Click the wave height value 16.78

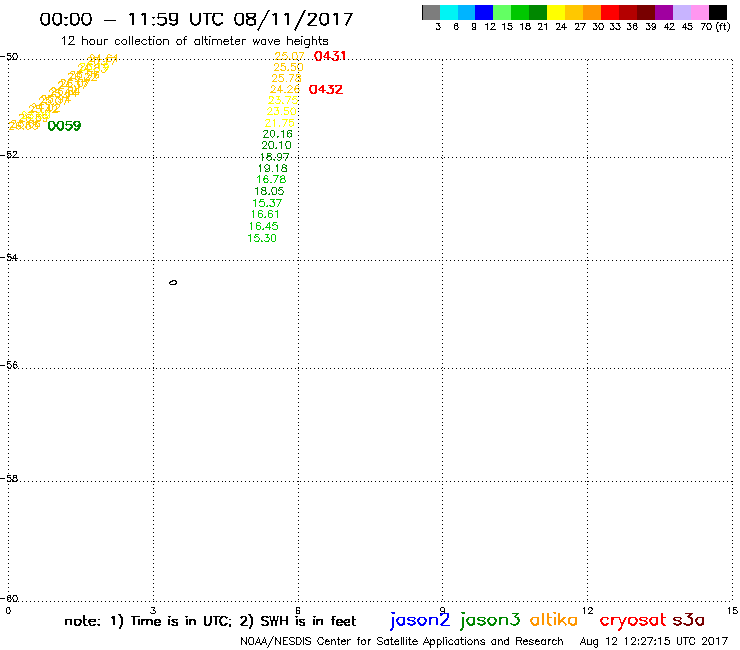pos(271,179)
